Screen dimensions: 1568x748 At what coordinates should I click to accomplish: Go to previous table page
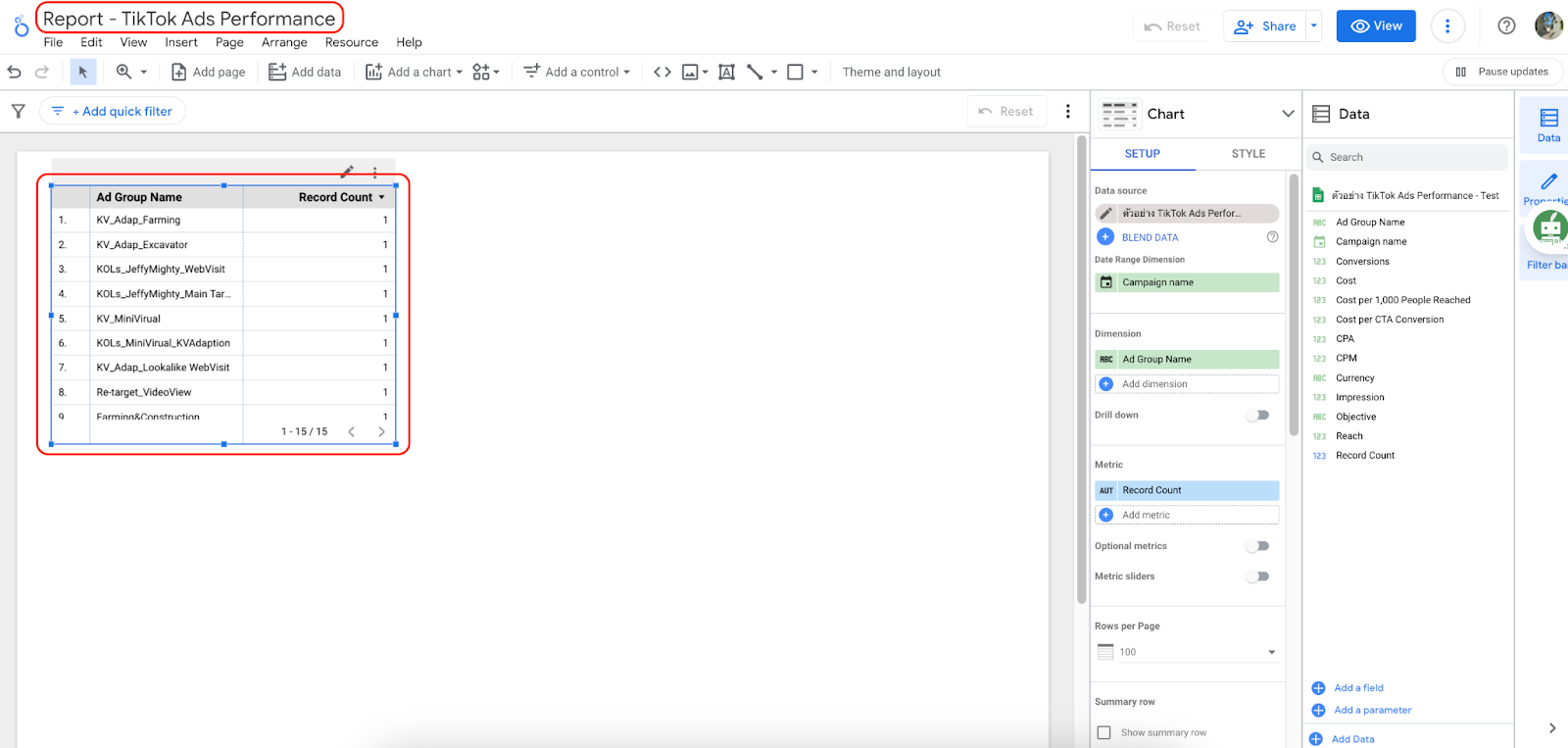[x=351, y=431]
